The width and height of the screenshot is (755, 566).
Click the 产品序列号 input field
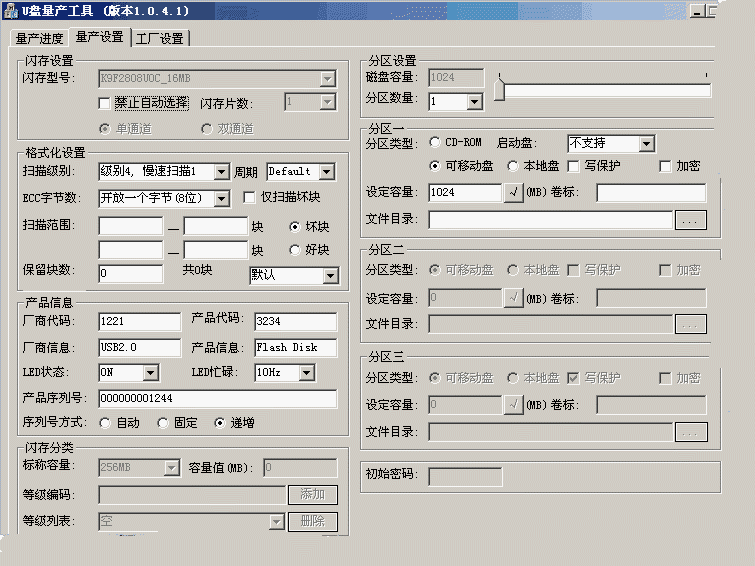pyautogui.click(x=218, y=398)
